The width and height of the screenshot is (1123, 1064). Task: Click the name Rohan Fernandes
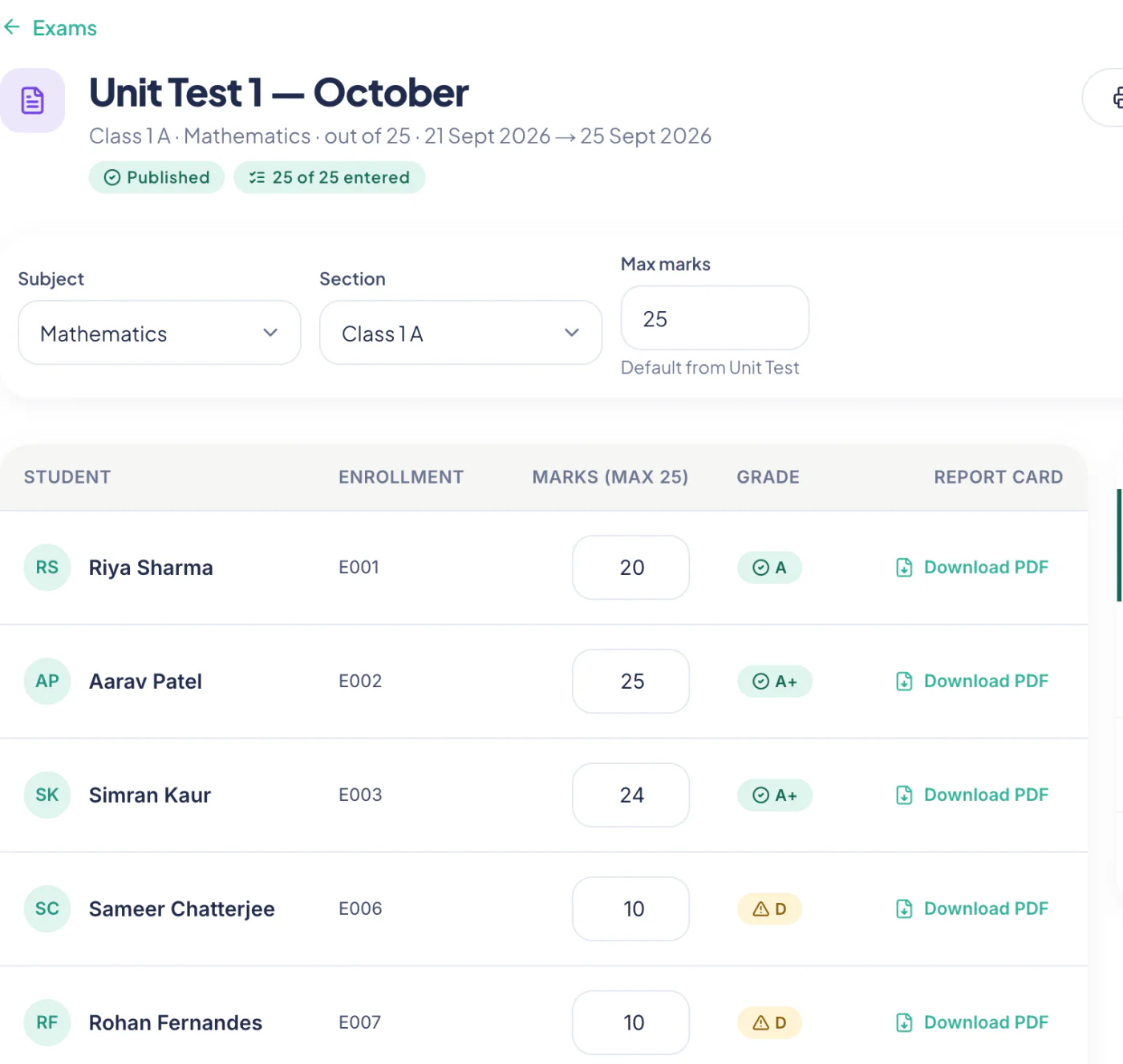(176, 1023)
